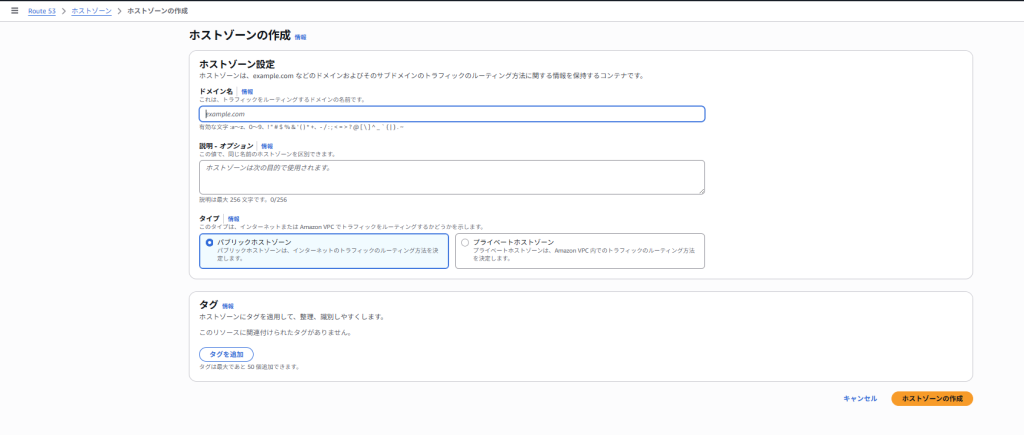The width and height of the screenshot is (1024, 435).
Task: Open 情報 link beside the page title
Action: click(300, 37)
